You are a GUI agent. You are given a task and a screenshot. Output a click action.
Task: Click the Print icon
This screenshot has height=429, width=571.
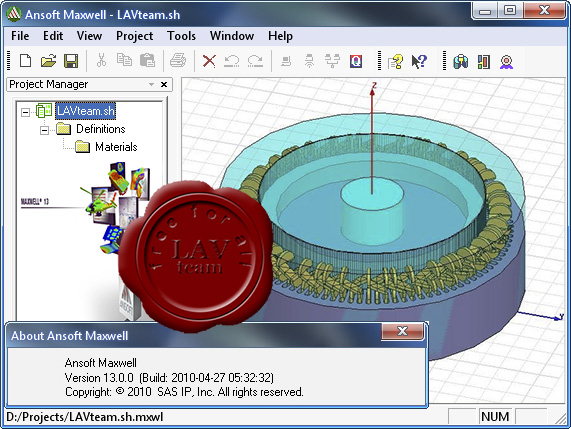[x=178, y=61]
